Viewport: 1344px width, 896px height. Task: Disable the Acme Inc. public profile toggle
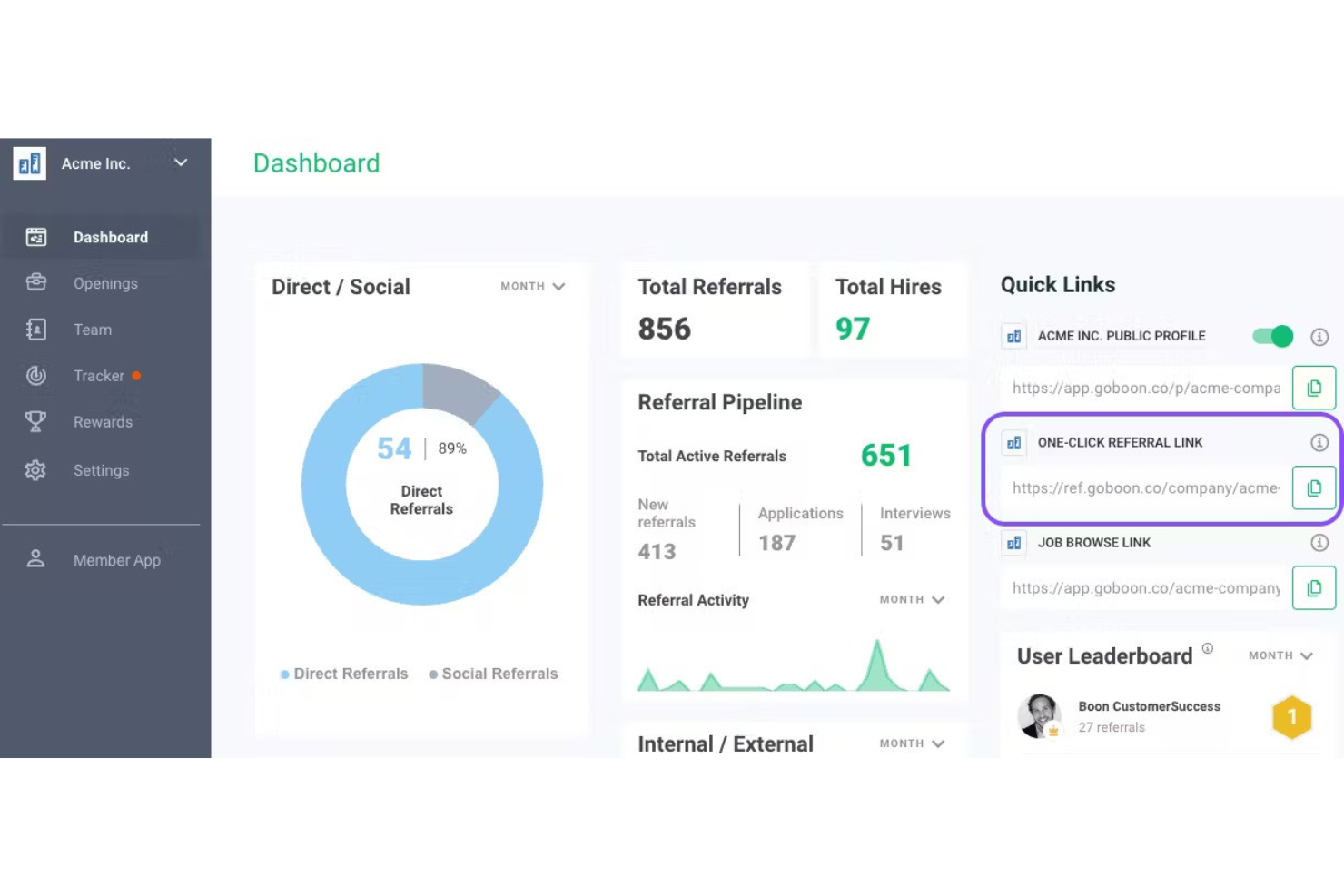coord(1272,337)
